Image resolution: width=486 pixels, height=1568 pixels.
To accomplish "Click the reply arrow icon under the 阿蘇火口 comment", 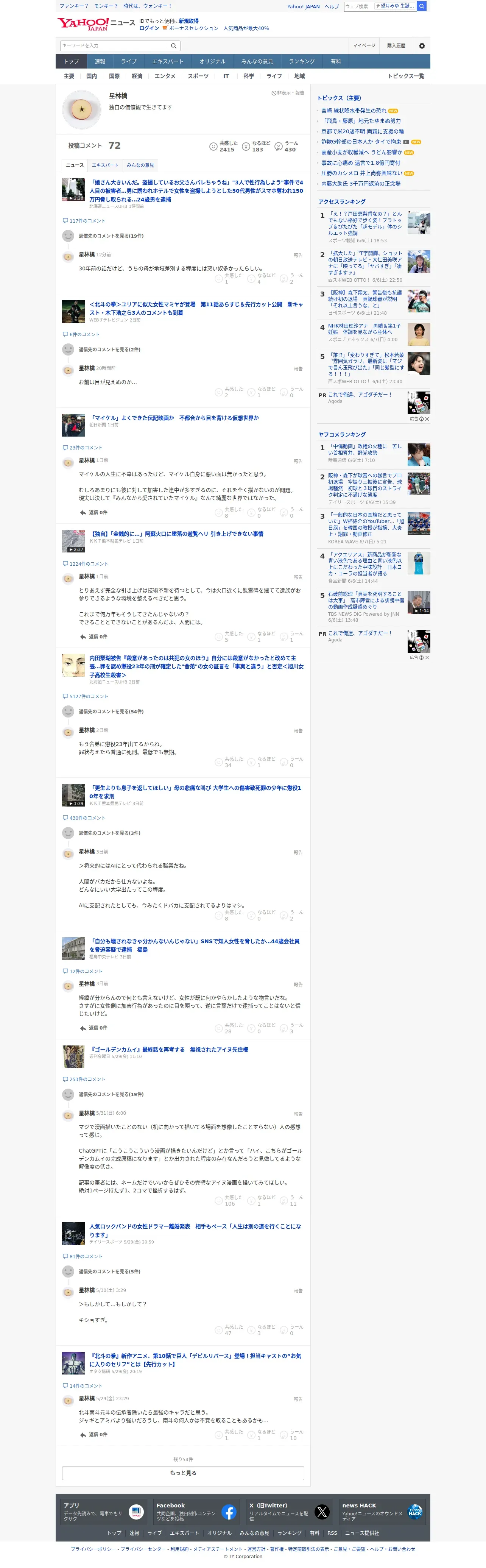I will pos(83,637).
